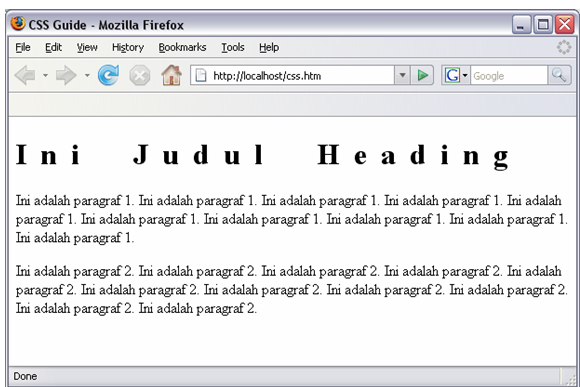Click the first 'paragraf 1' paragraph text
Image resolution: width=580 pixels, height=387 pixels.
click(x=291, y=219)
